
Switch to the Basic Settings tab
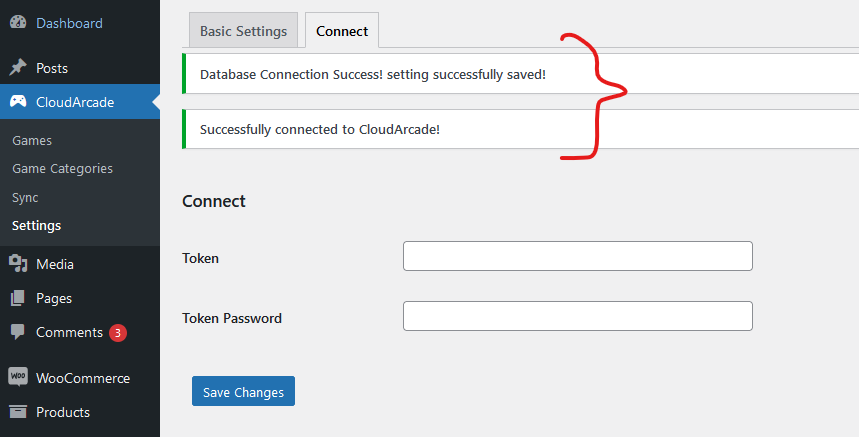(x=243, y=31)
